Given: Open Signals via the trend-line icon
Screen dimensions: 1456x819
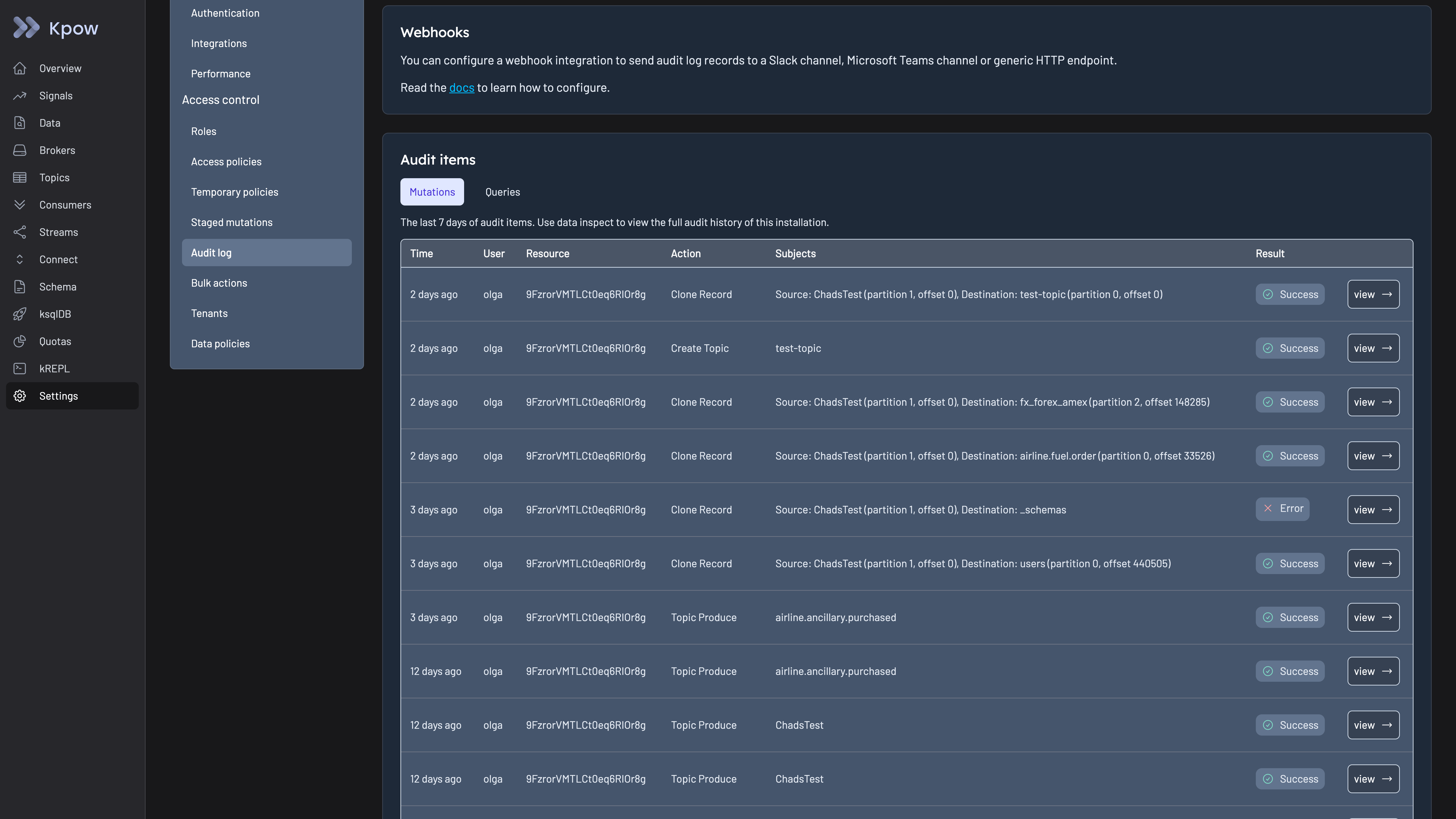Looking at the screenshot, I should click(20, 96).
